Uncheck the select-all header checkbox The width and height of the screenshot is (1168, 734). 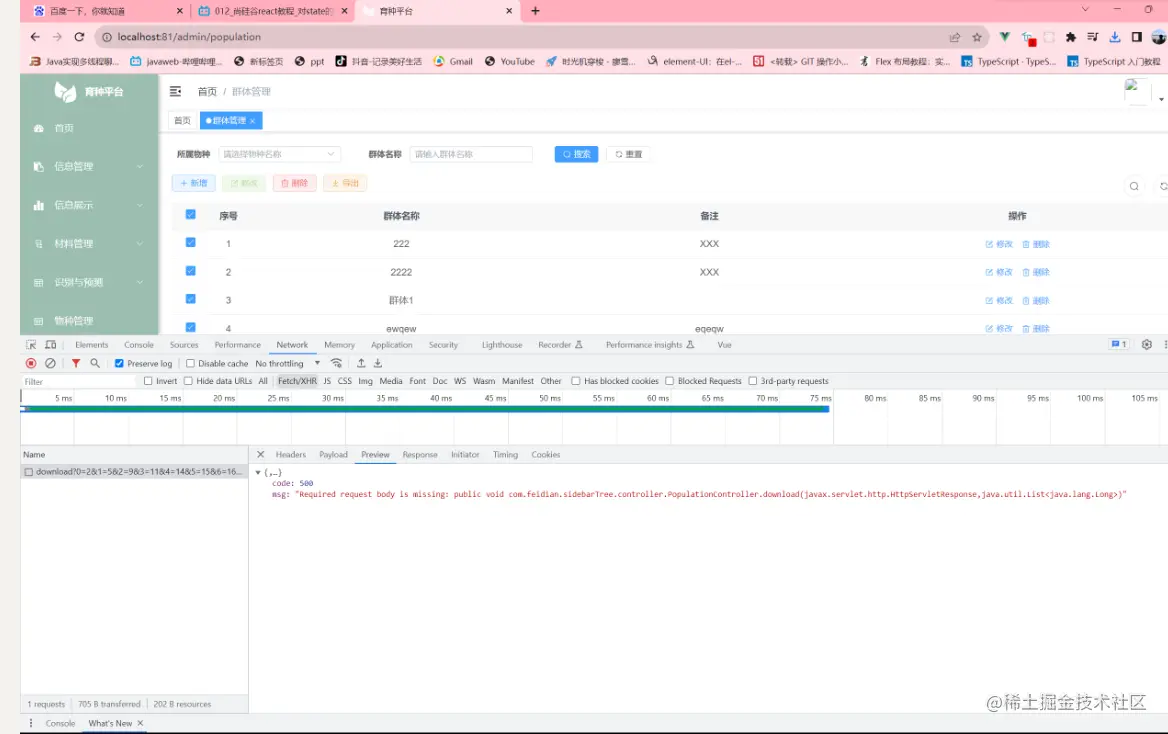click(x=191, y=215)
